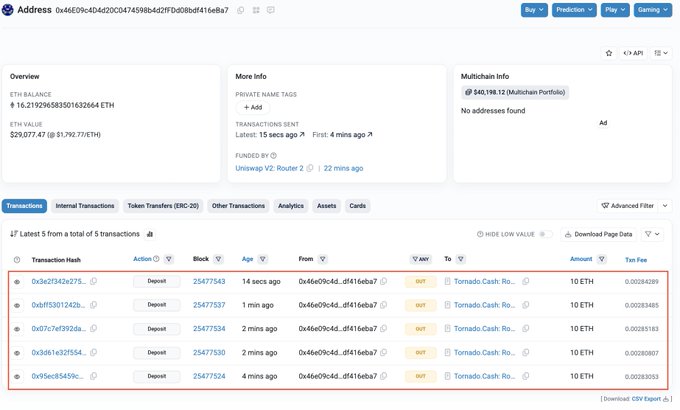Screen dimensions: 680x410
Task: Open the Amount column filter
Action: click(602, 259)
